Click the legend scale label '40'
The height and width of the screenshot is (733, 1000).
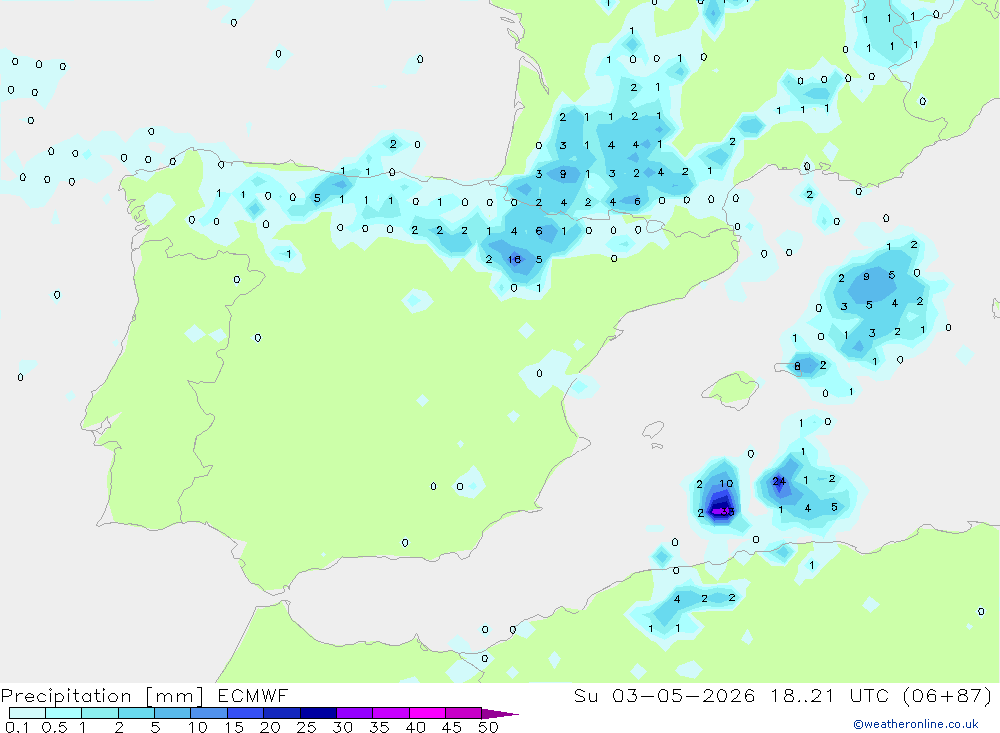coord(415,727)
